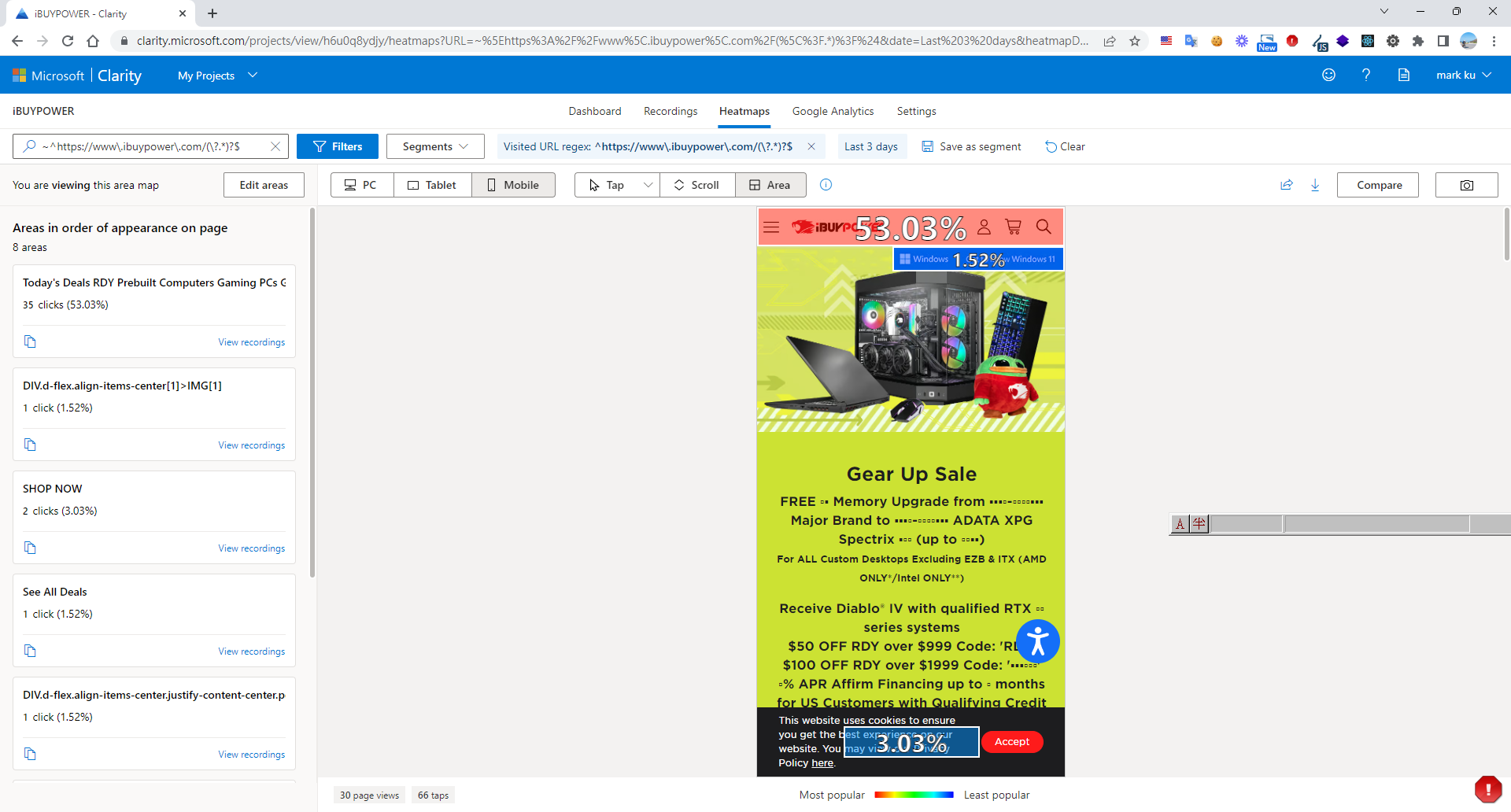
Task: Open the heatmap info icon
Action: (826, 185)
